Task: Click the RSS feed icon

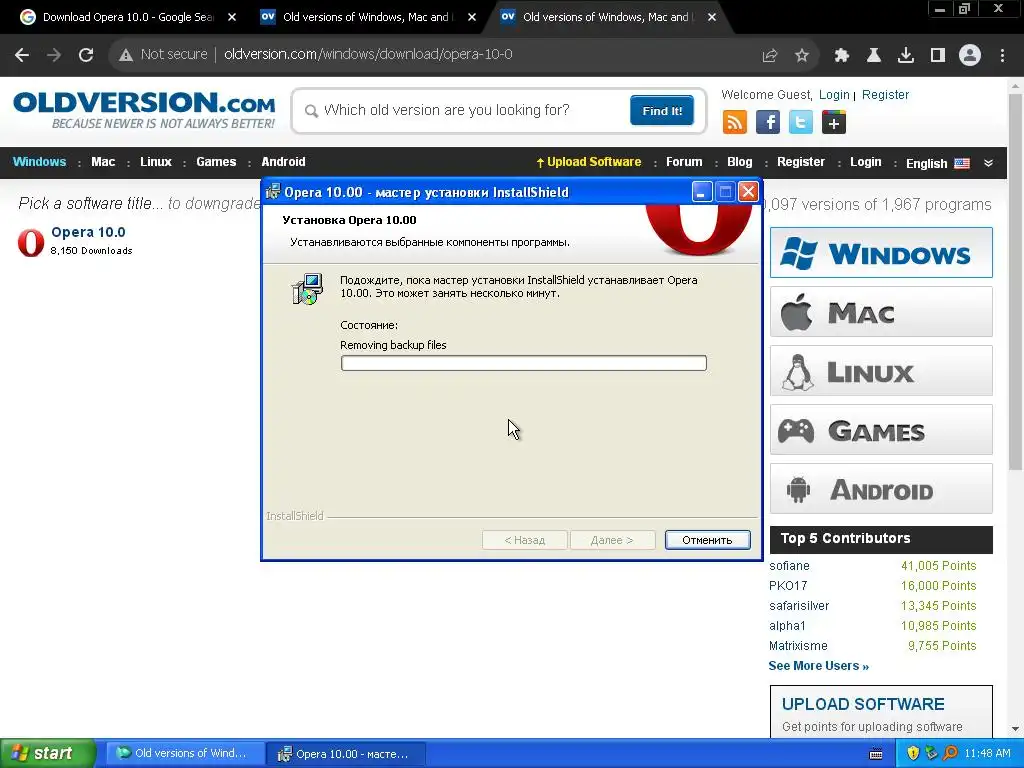Action: 735,122
